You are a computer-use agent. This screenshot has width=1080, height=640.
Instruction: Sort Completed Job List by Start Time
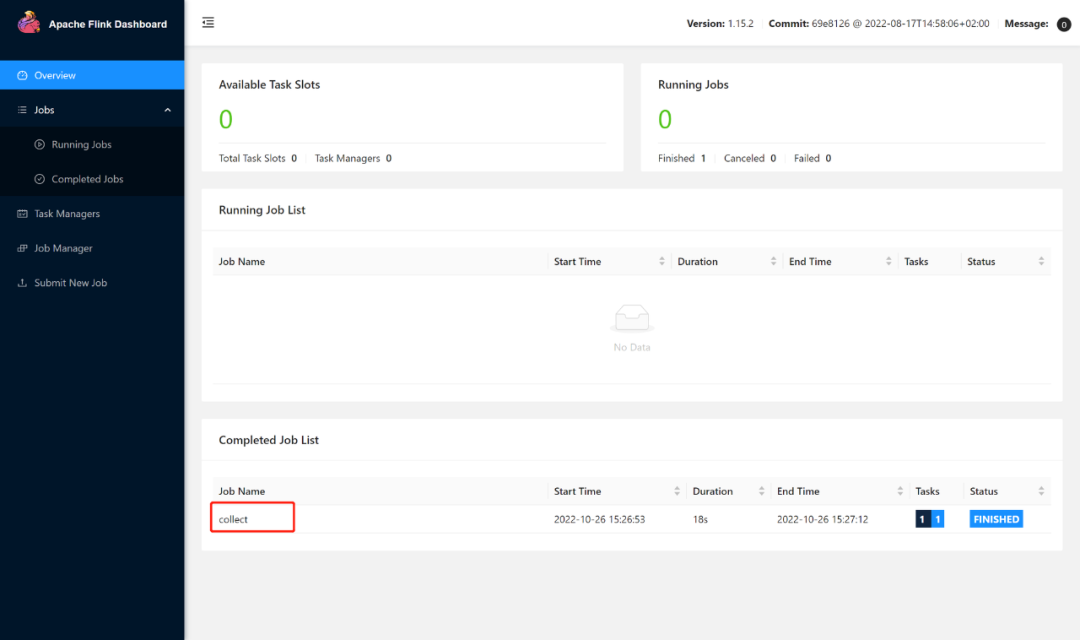point(677,491)
